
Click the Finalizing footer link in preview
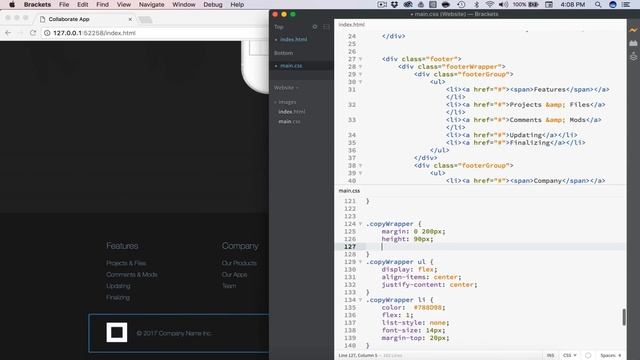(118, 298)
